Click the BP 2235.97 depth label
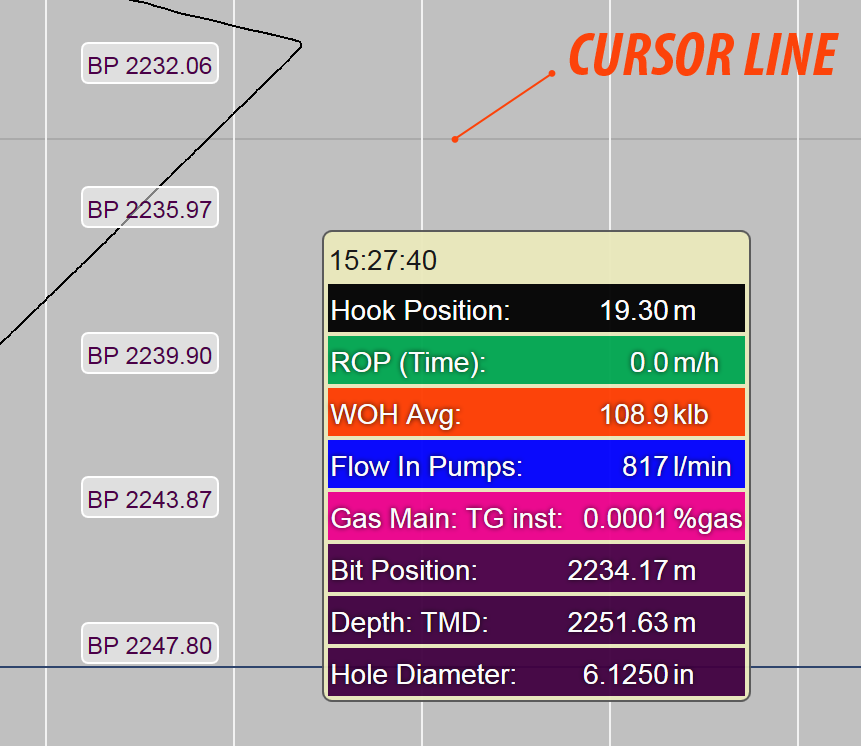This screenshot has height=746, width=861. pyautogui.click(x=149, y=208)
